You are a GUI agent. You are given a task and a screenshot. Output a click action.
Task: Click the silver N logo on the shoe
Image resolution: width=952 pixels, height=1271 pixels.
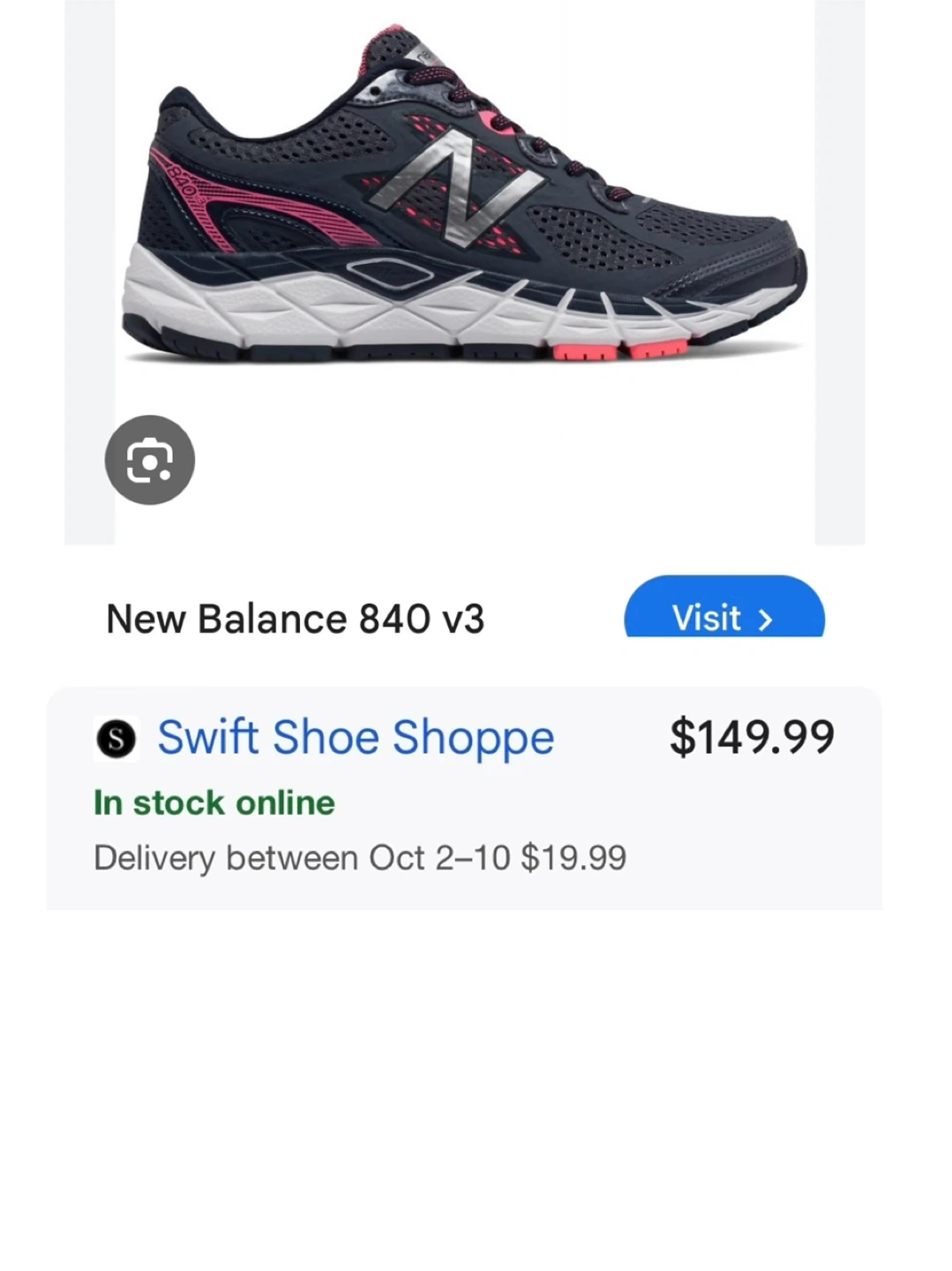[454, 186]
